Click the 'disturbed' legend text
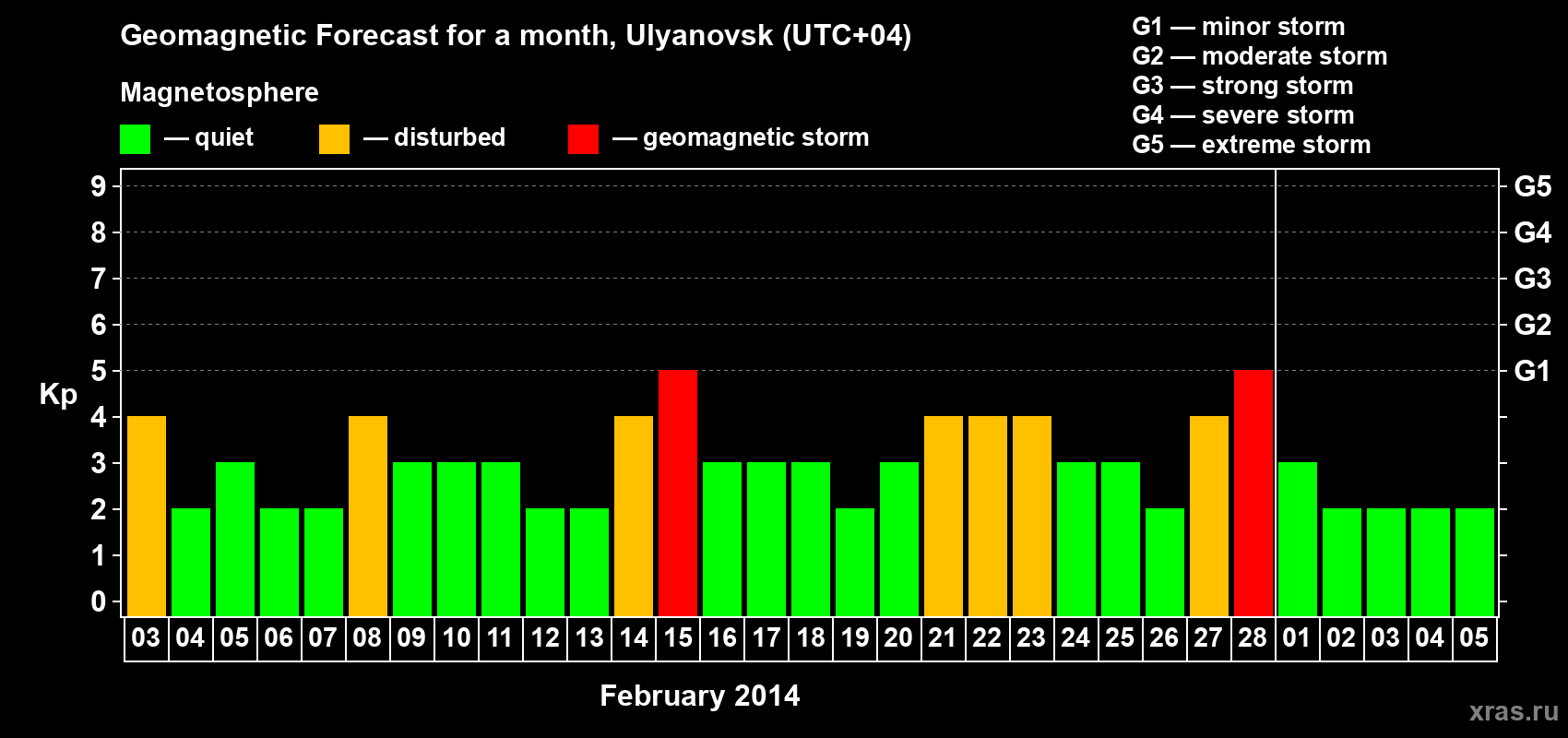 click(450, 137)
